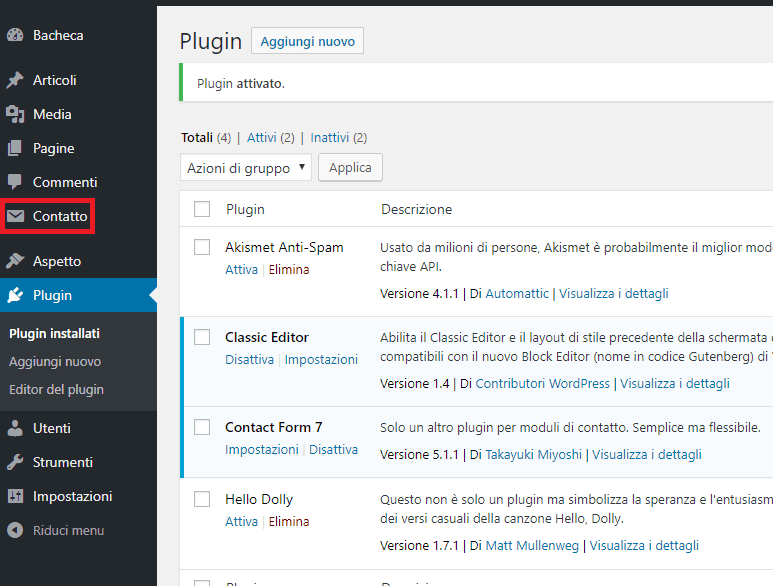Open the Utenti menu label

click(x=52, y=428)
